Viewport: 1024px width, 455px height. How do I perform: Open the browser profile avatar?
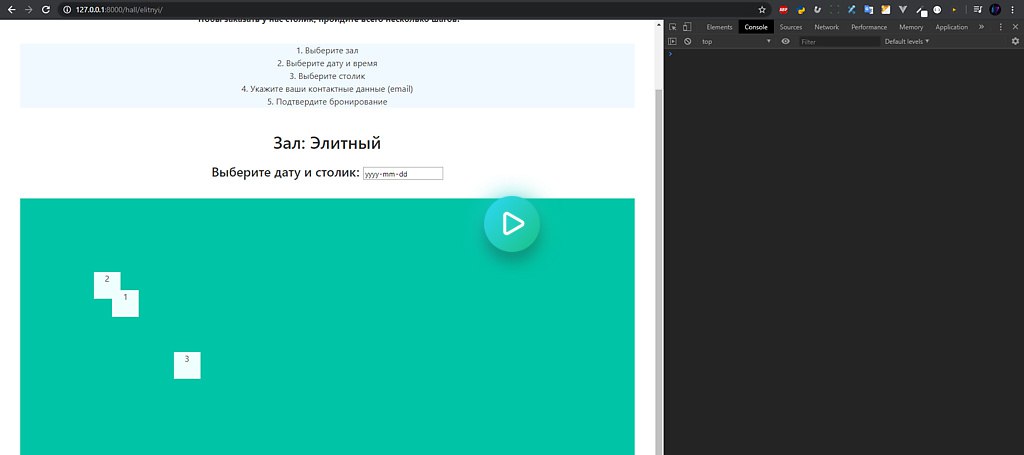(x=995, y=10)
